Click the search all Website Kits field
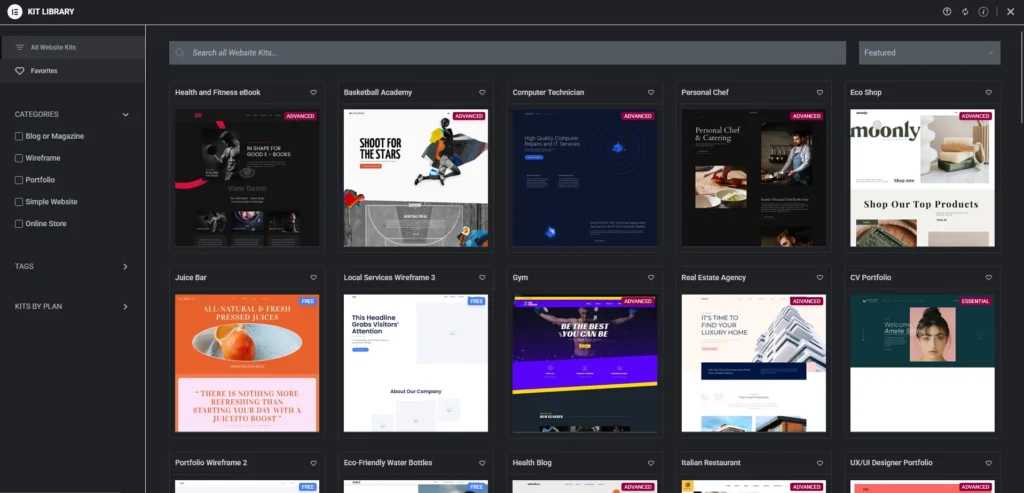Image resolution: width=1024 pixels, height=493 pixels. click(x=510, y=53)
